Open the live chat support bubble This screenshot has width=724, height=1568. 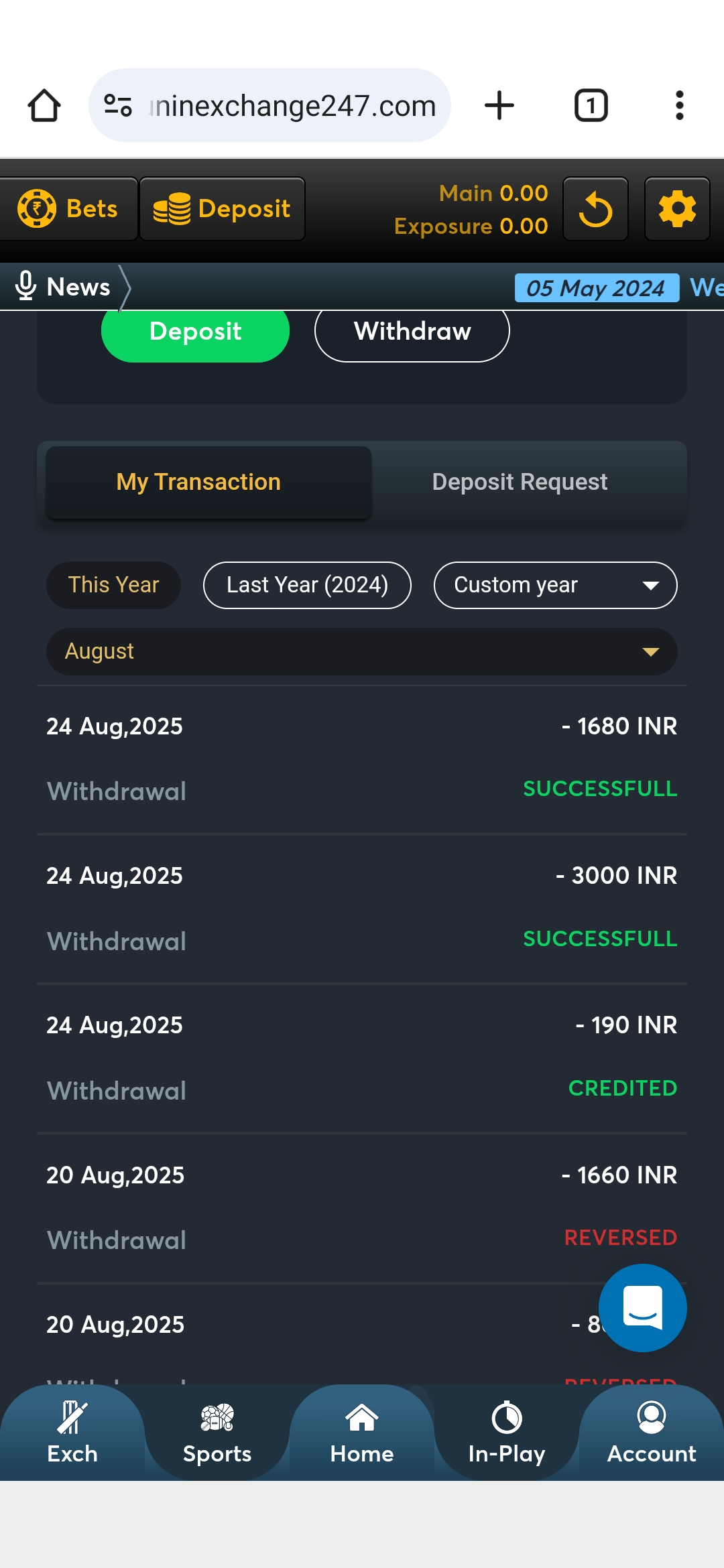coord(642,1308)
